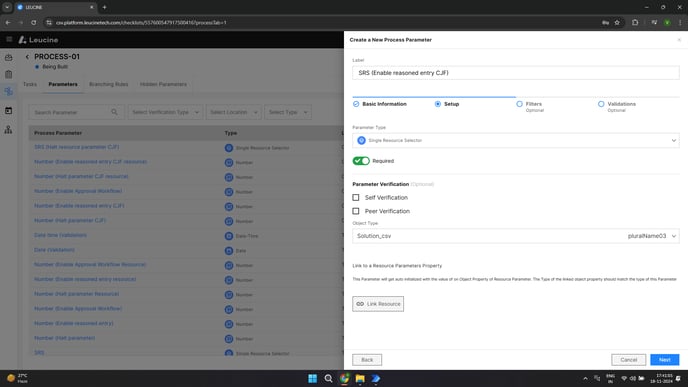
Task: Click the Link Resource button
Action: point(378,304)
